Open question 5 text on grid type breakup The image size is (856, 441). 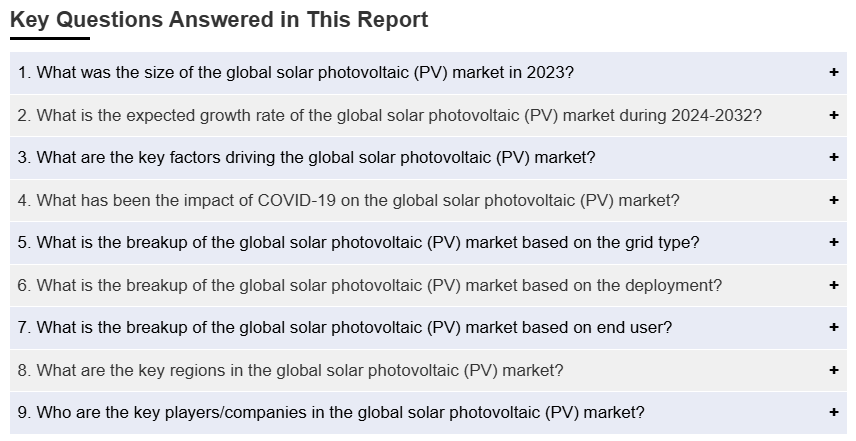[358, 243]
